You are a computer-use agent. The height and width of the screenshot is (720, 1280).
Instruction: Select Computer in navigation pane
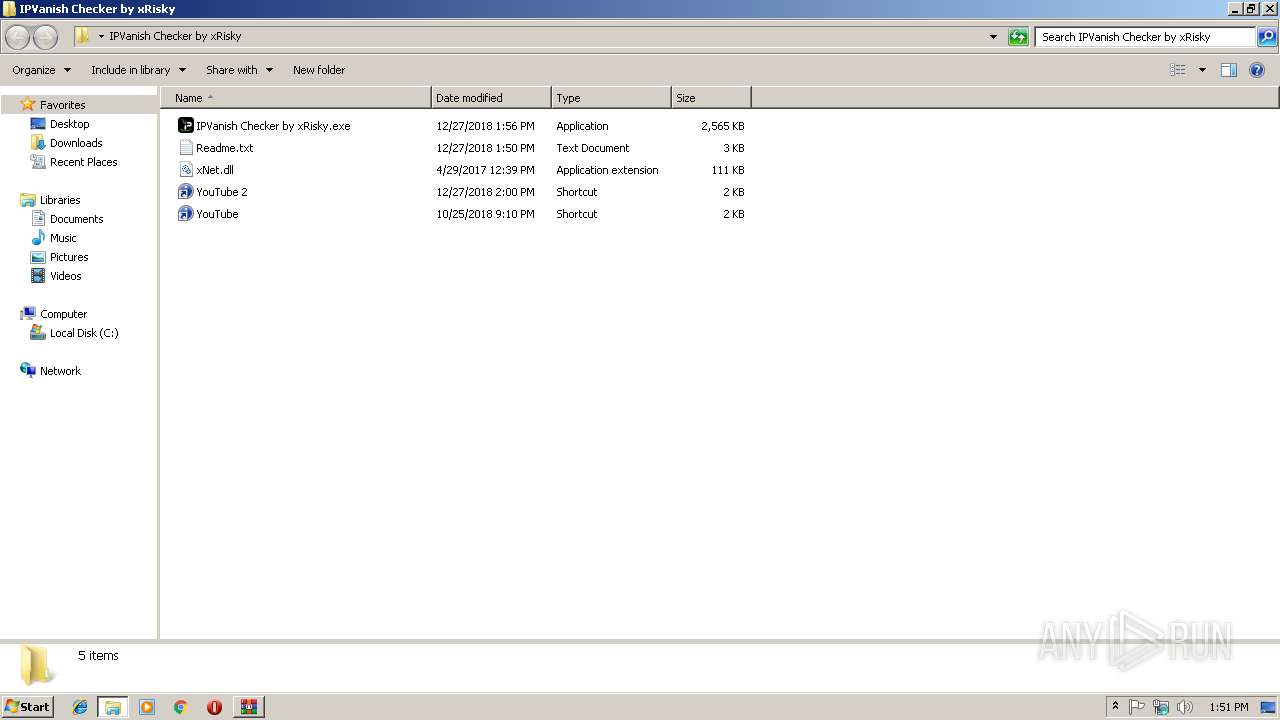point(63,314)
